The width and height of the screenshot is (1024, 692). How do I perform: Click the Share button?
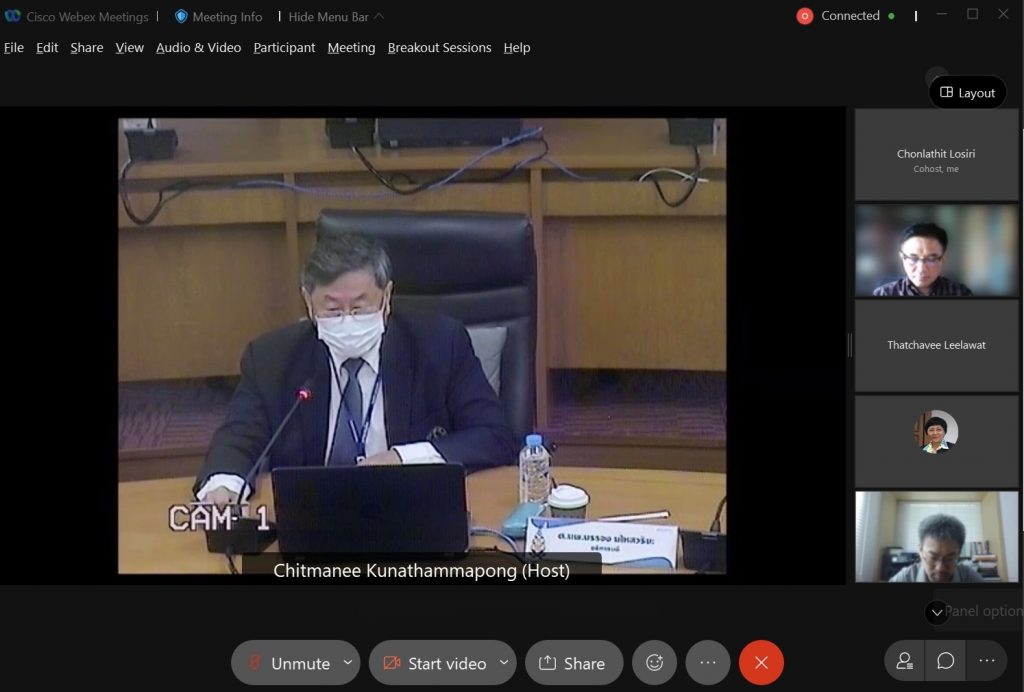coord(573,663)
